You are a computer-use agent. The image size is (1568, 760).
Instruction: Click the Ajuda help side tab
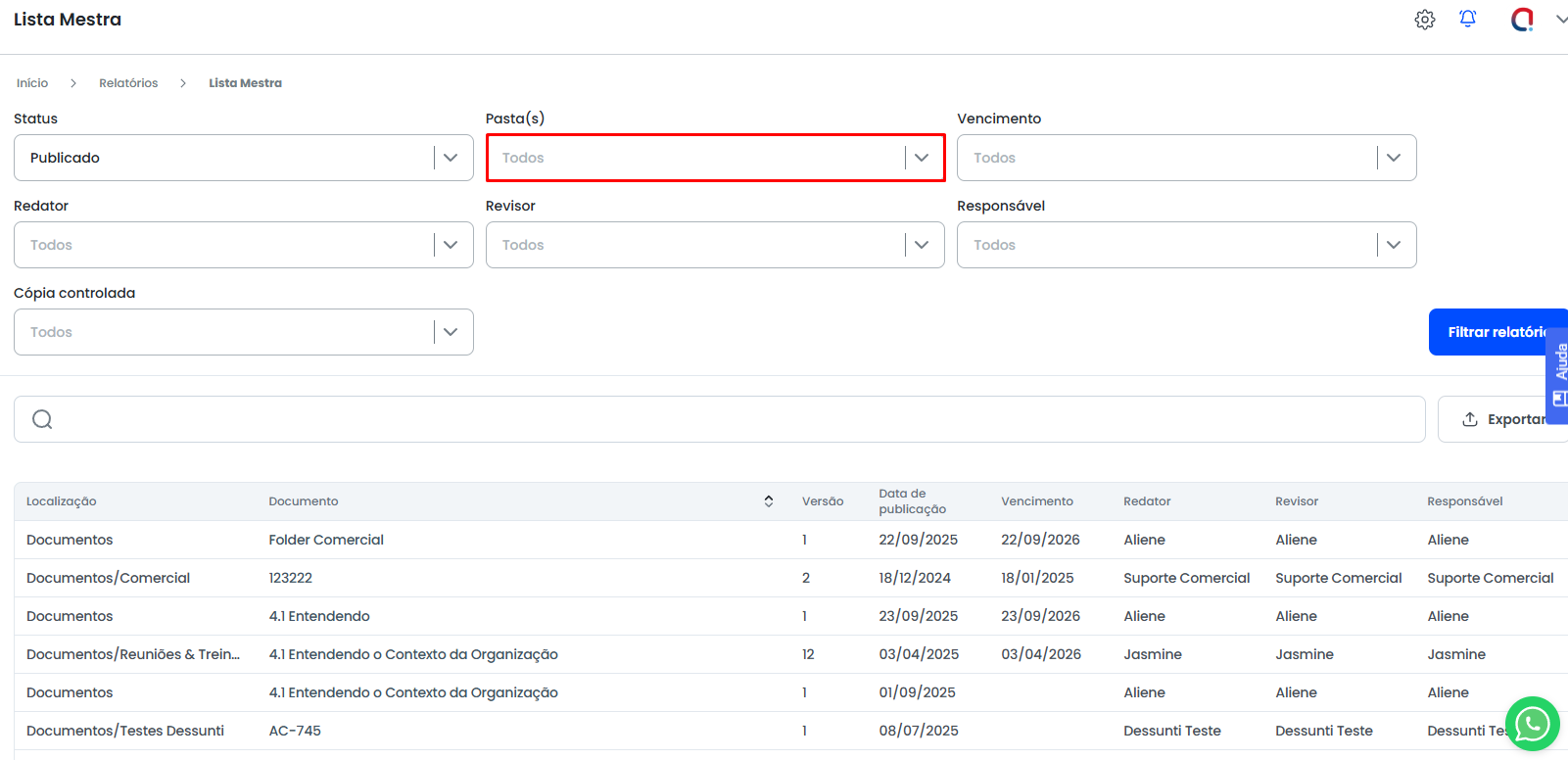tap(1558, 376)
